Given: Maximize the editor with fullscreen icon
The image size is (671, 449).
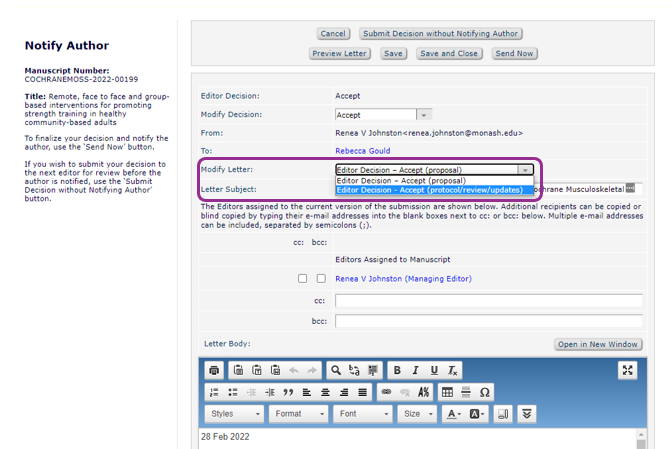Looking at the screenshot, I should (627, 370).
